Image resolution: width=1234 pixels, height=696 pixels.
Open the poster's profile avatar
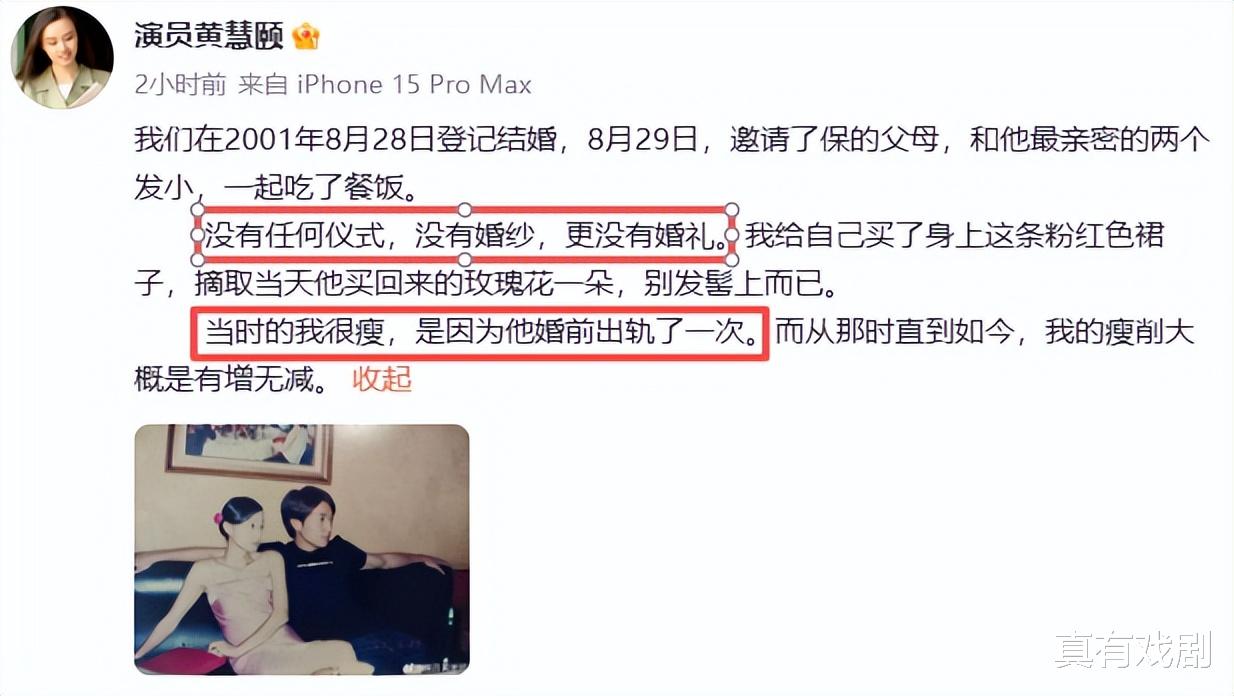(x=62, y=56)
